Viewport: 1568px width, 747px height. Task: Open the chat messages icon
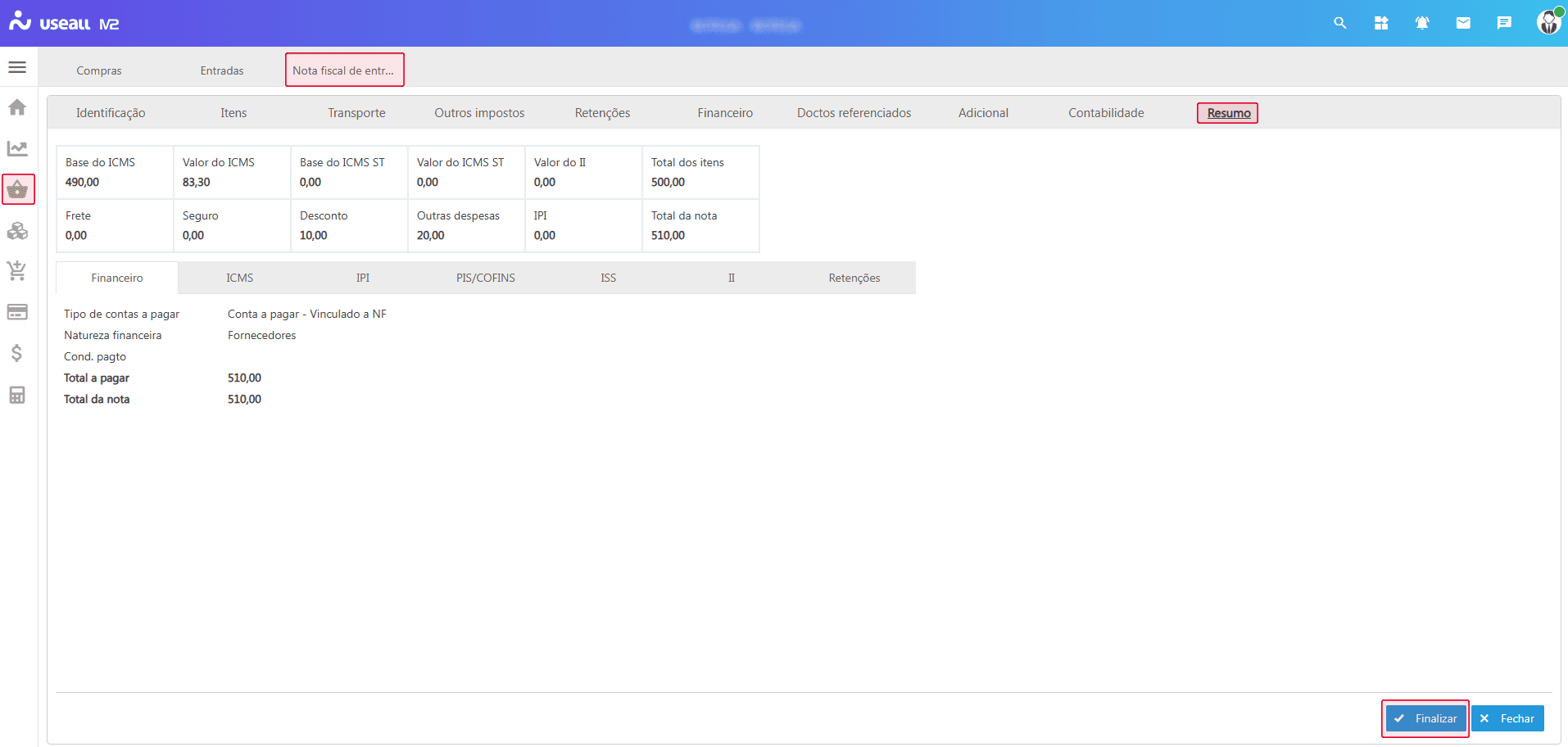coord(1503,23)
